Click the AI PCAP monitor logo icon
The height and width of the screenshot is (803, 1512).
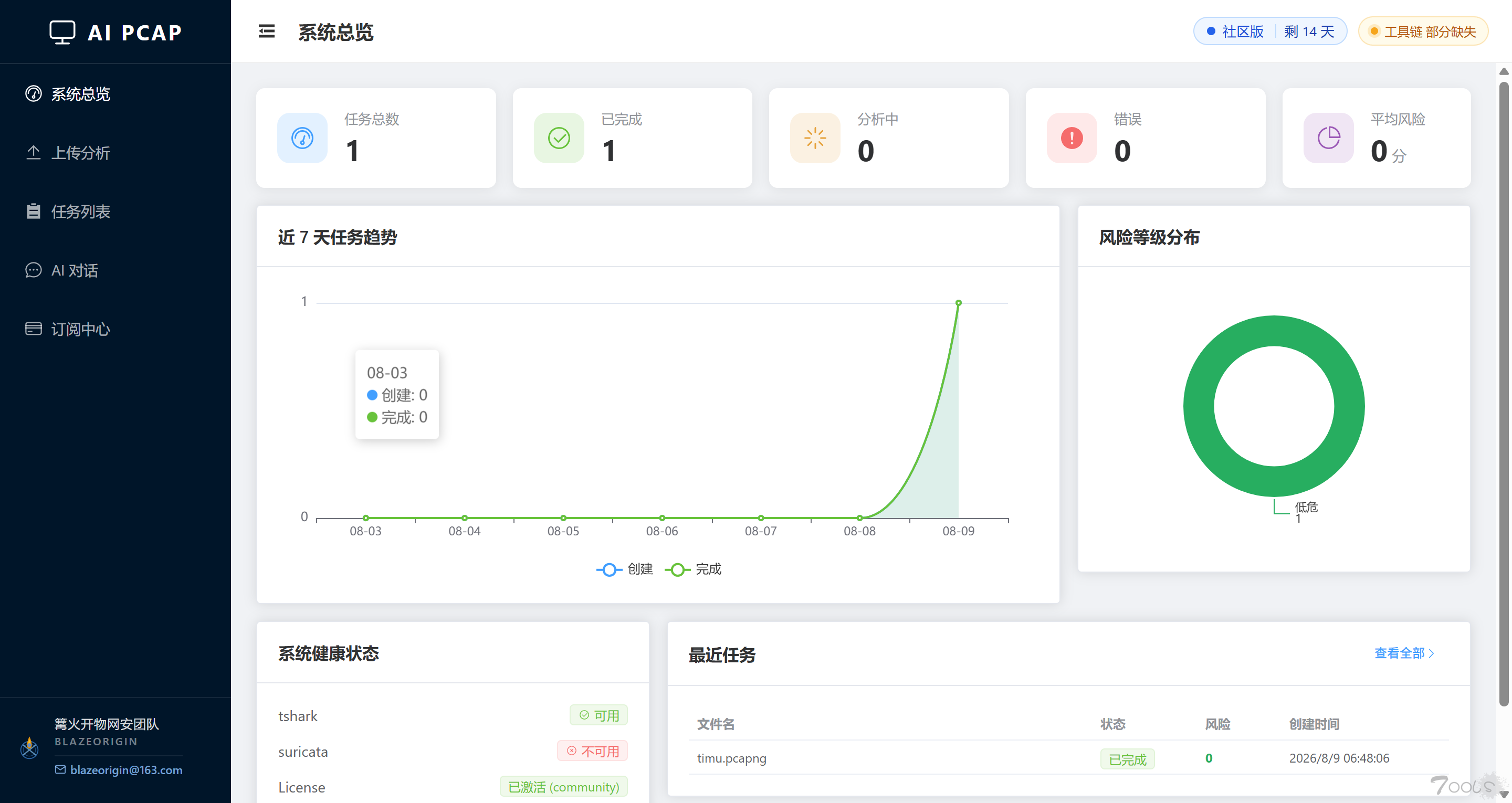coord(62,31)
